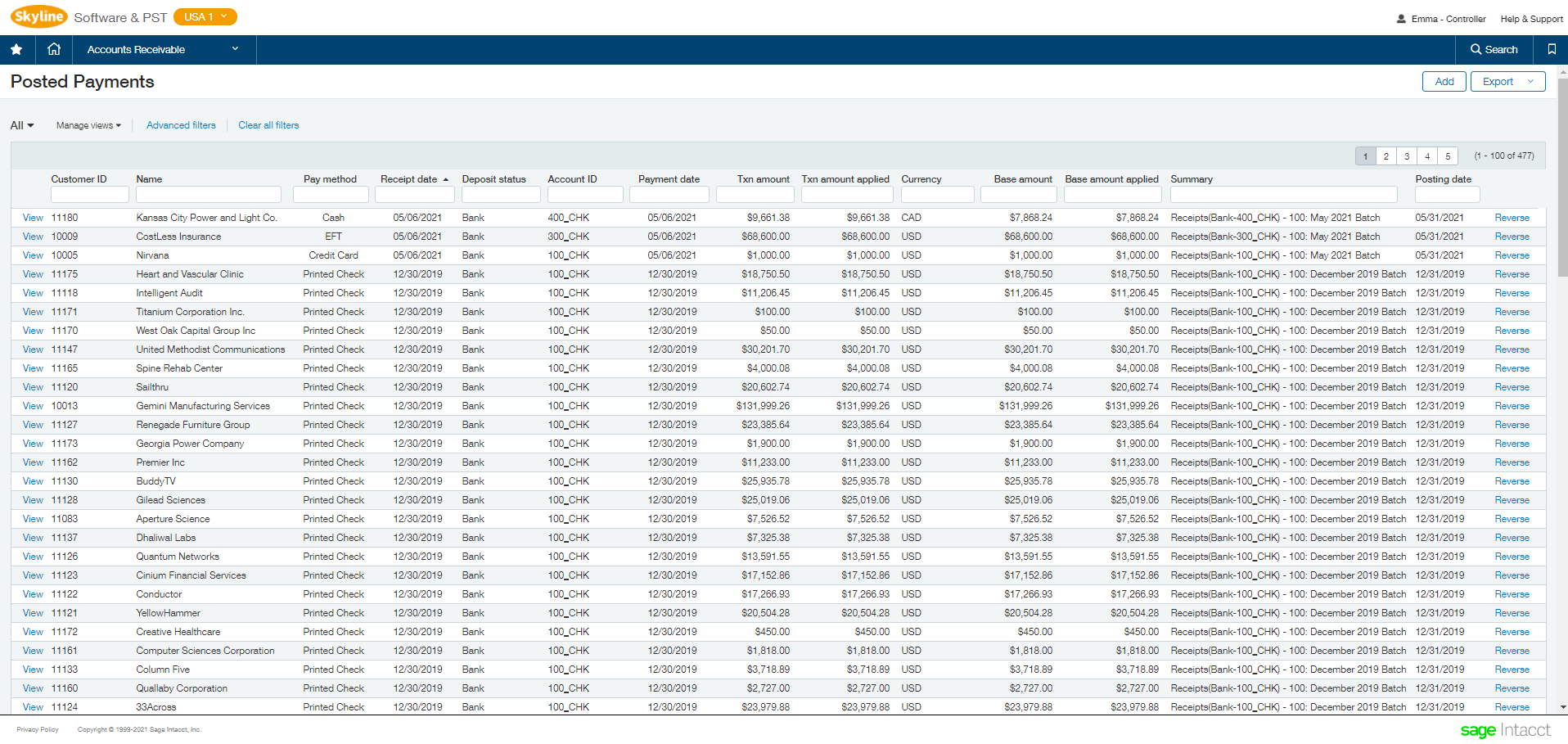Reverse the Heart and Vascular Clinic payment
Viewport: 1568px width, 744px height.
(x=1512, y=274)
